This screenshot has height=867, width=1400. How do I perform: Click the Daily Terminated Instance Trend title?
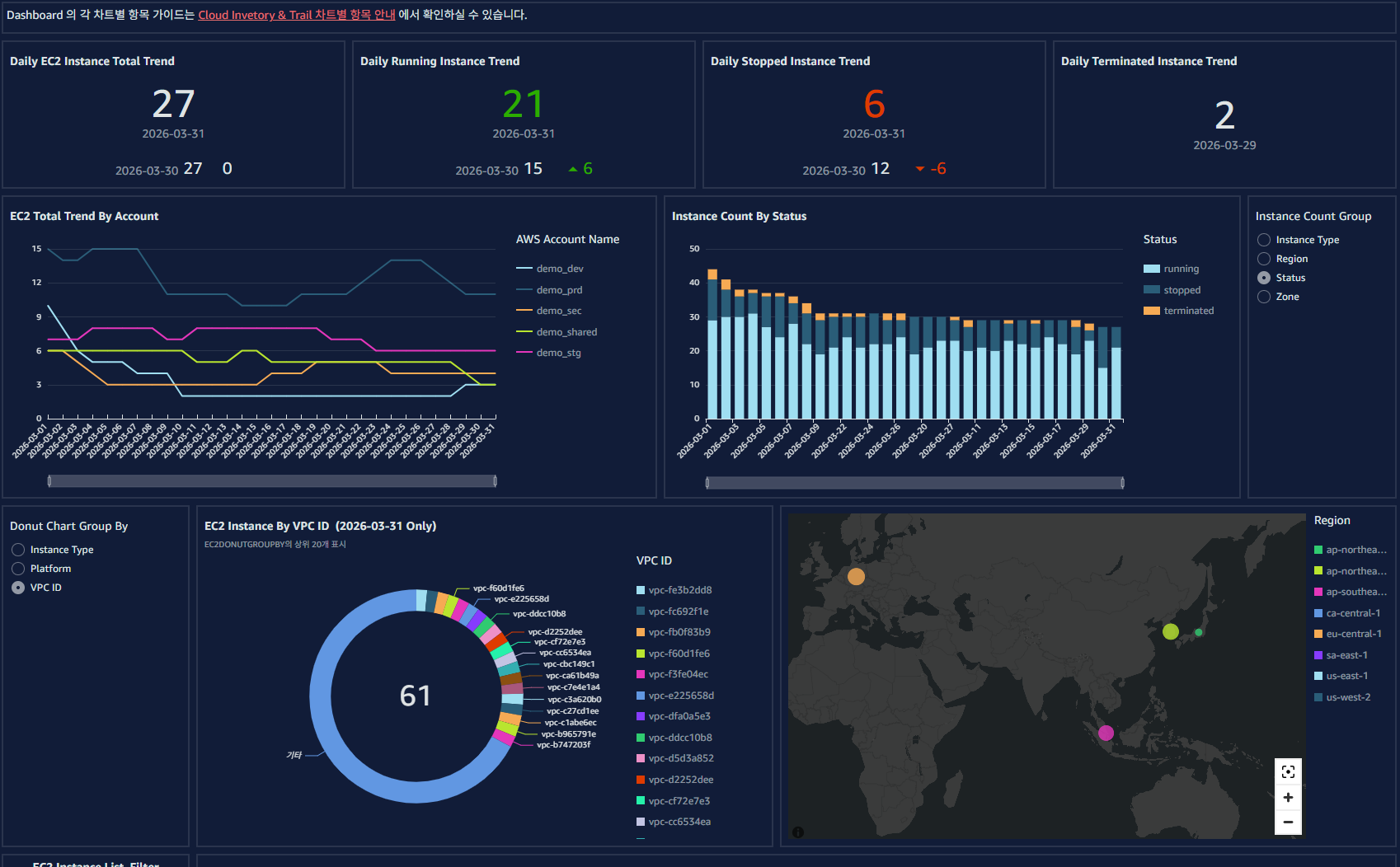(1149, 61)
